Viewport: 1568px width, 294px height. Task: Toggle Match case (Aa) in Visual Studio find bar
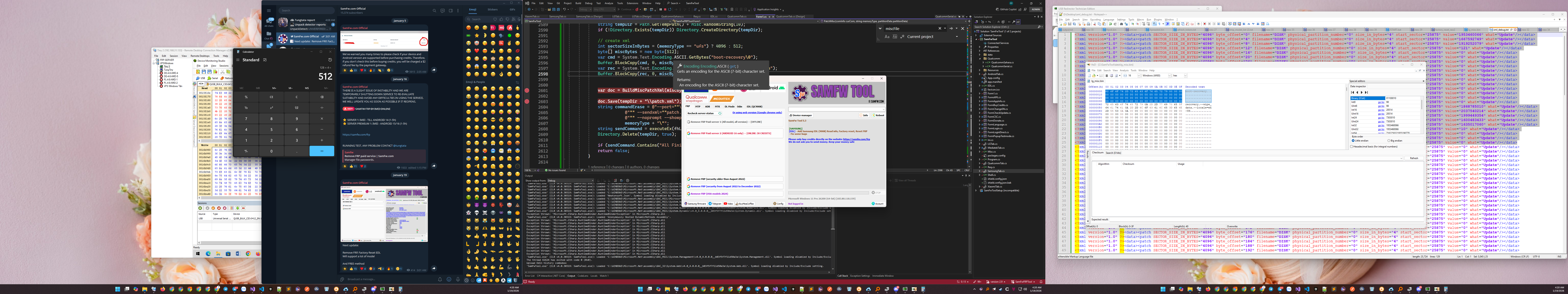click(887, 37)
